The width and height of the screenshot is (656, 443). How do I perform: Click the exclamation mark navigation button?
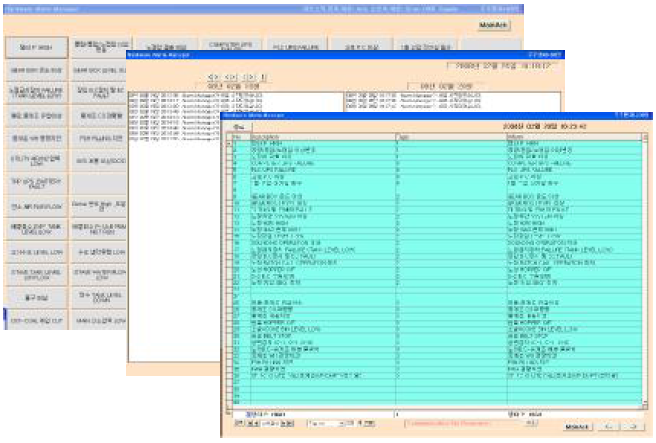click(x=264, y=77)
